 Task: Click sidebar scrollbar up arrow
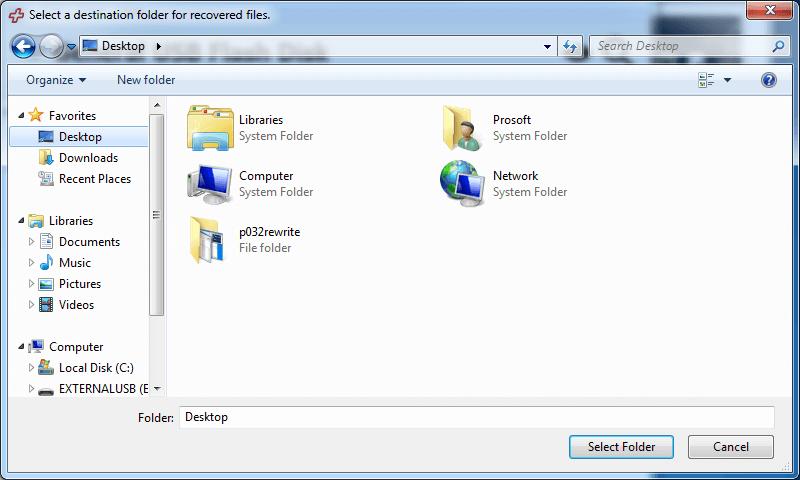[x=157, y=106]
